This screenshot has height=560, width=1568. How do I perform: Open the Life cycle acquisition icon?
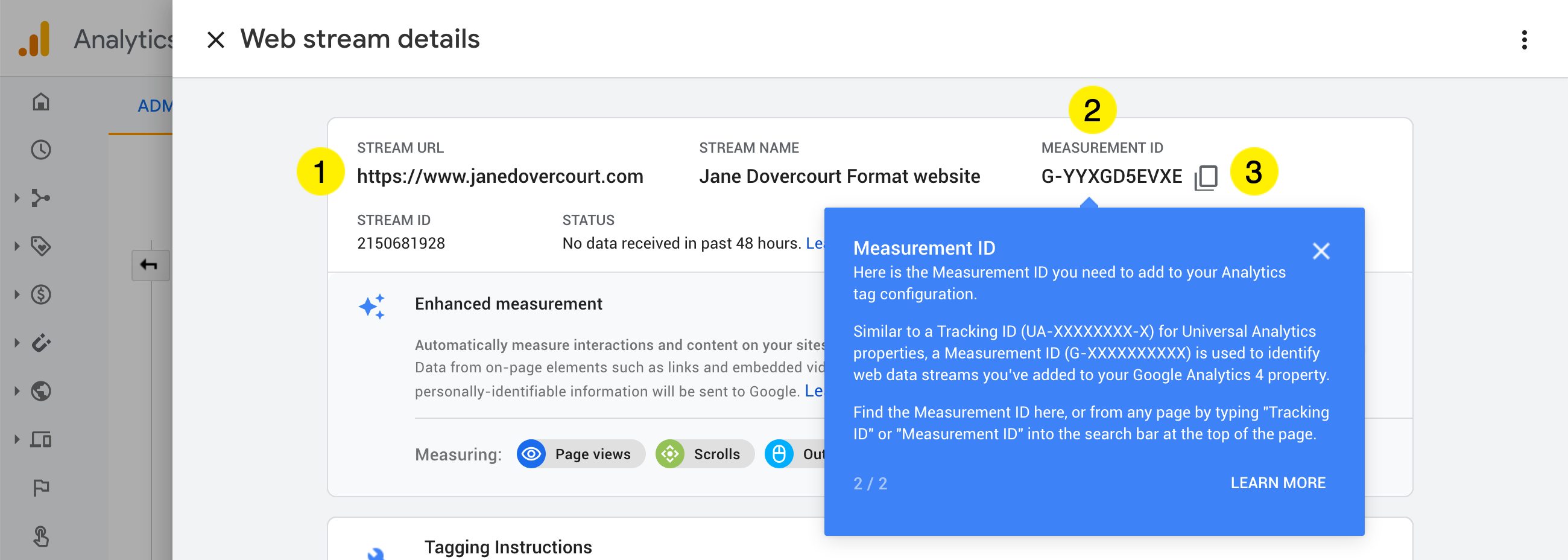point(41,198)
